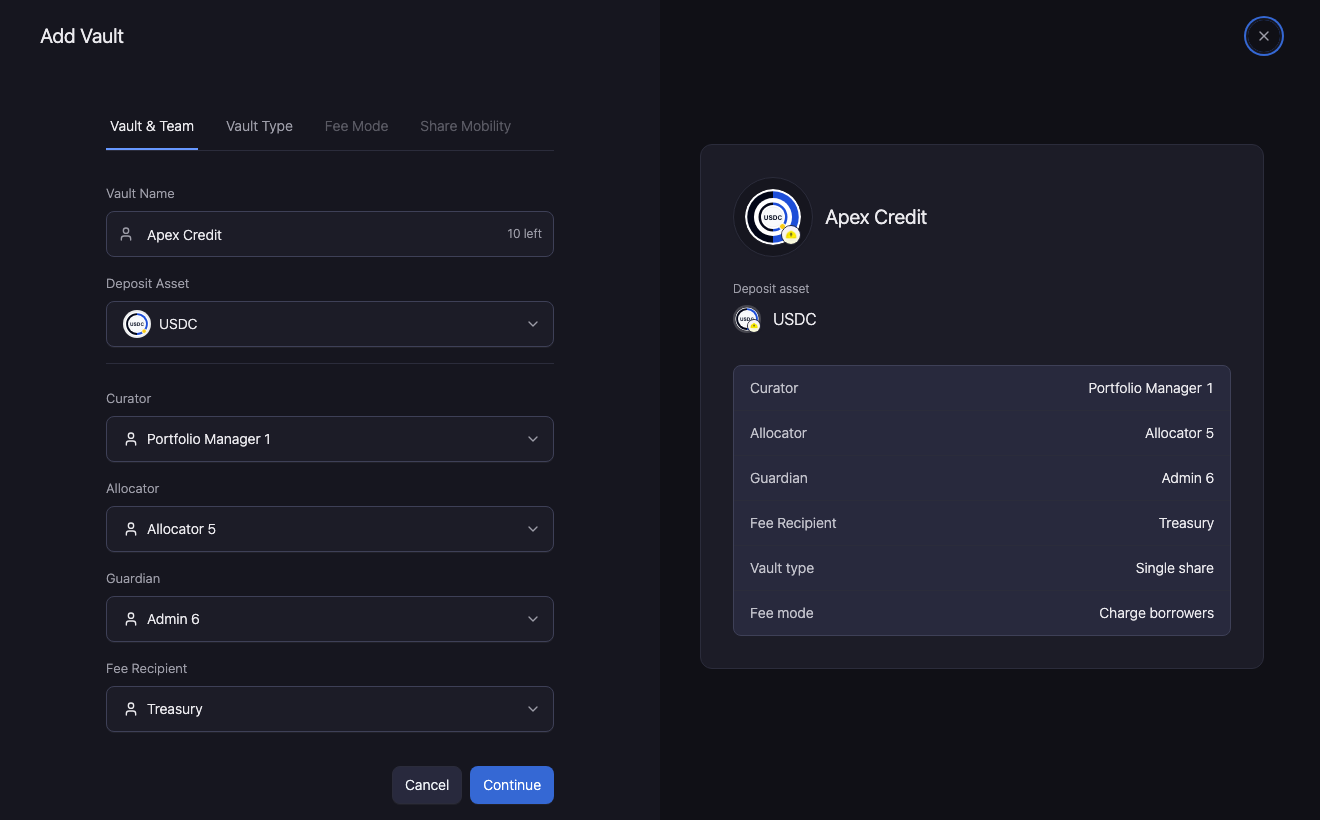Click the small USDC icon under Deposit asset preview
The height and width of the screenshot is (820, 1320).
[747, 320]
